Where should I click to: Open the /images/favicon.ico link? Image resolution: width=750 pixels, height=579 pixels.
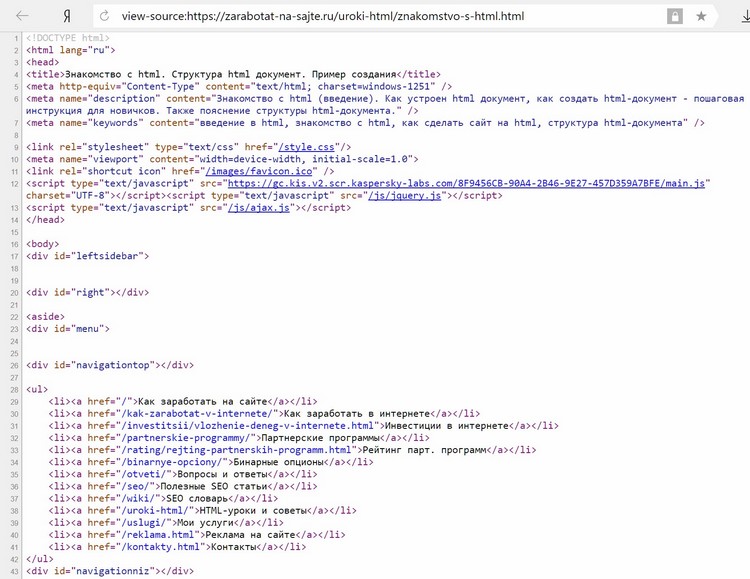coord(259,171)
